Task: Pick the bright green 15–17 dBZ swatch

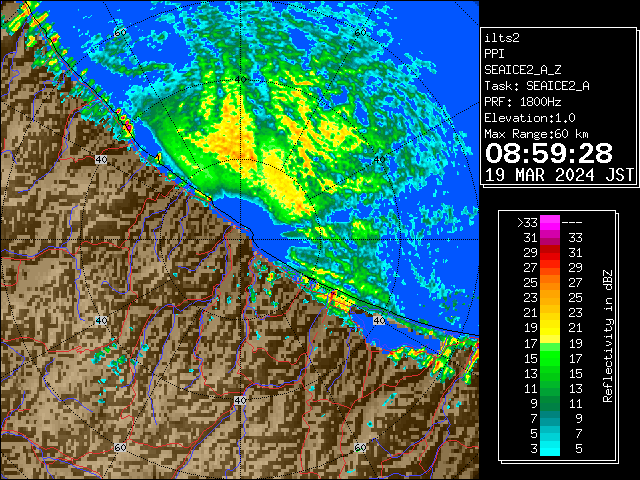Action: tap(550, 358)
